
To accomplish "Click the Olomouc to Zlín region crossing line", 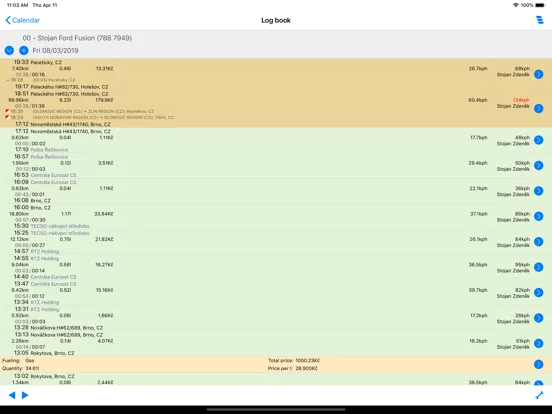I will (93, 111).
